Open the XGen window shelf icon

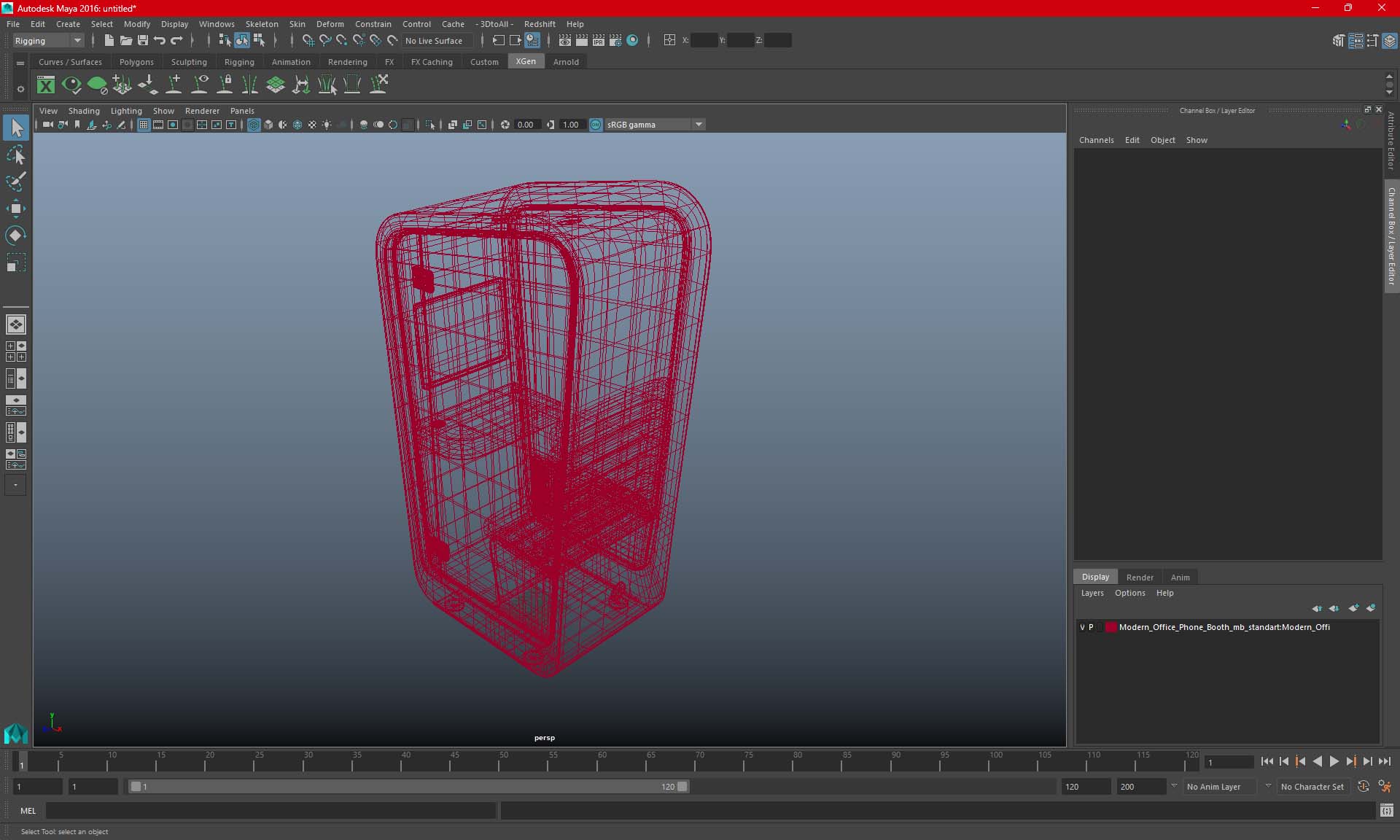(x=46, y=85)
